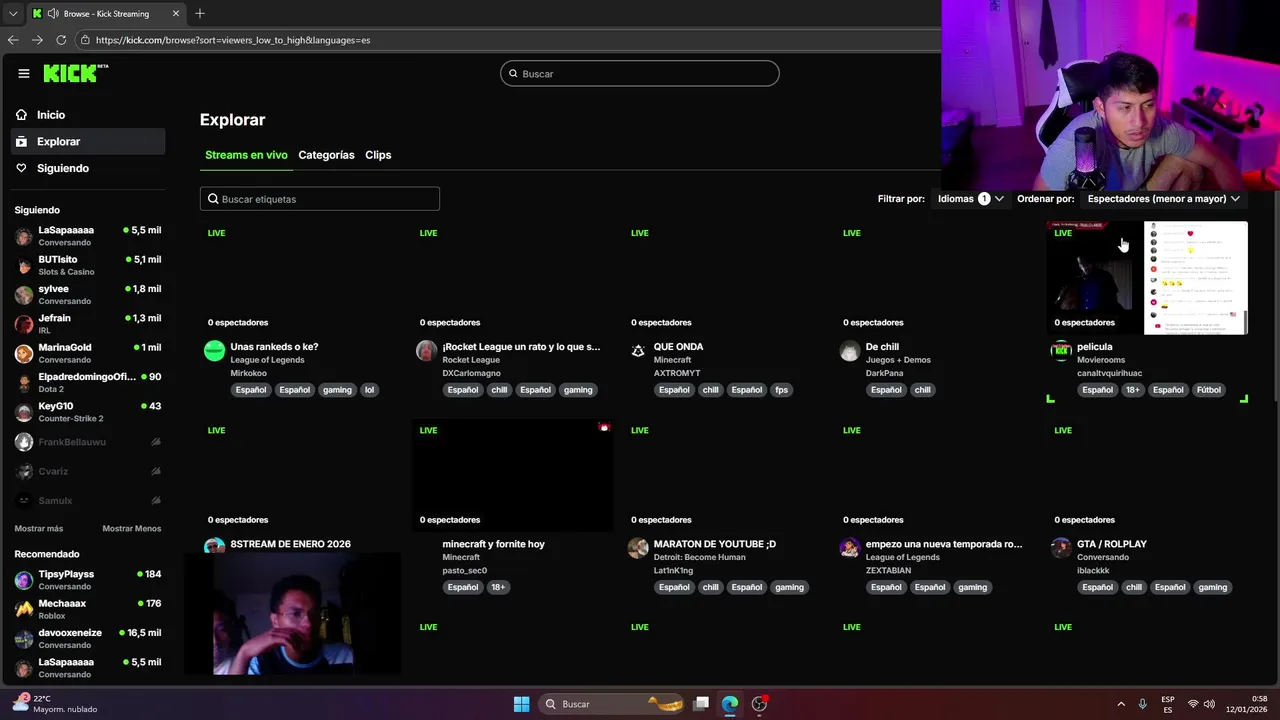Click 18+ tag on pasto_sec0 card
Screen dimensions: 1280x720
click(498, 587)
